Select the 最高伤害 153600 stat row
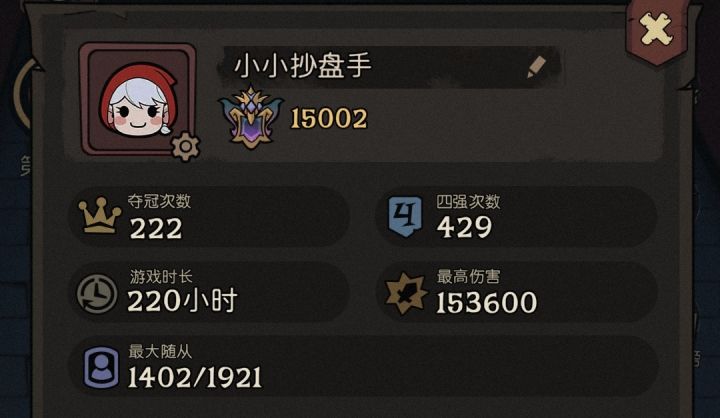The height and width of the screenshot is (418, 720). 516,292
